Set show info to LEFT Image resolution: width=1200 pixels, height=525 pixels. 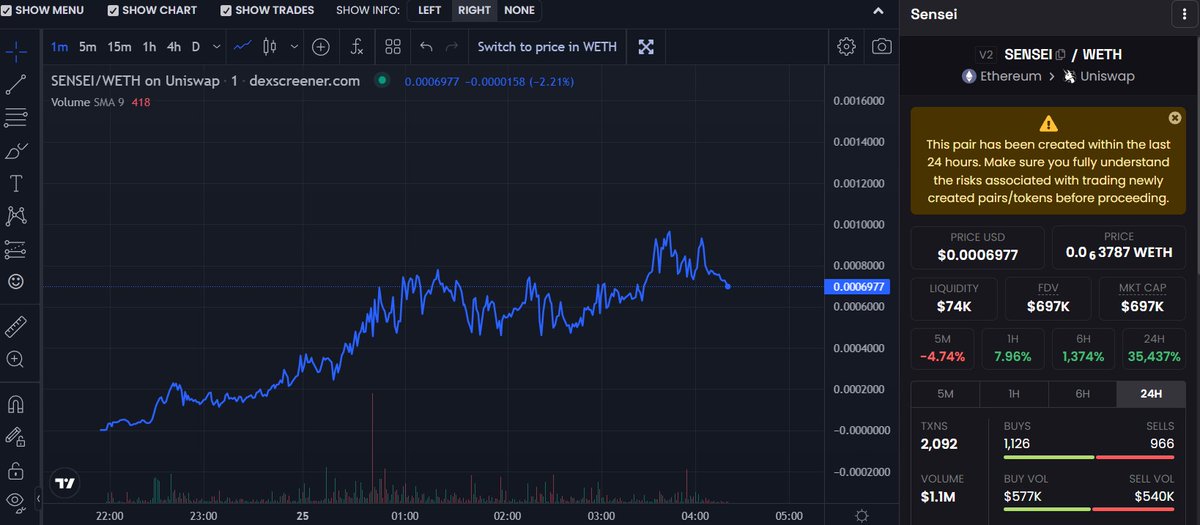pos(429,10)
